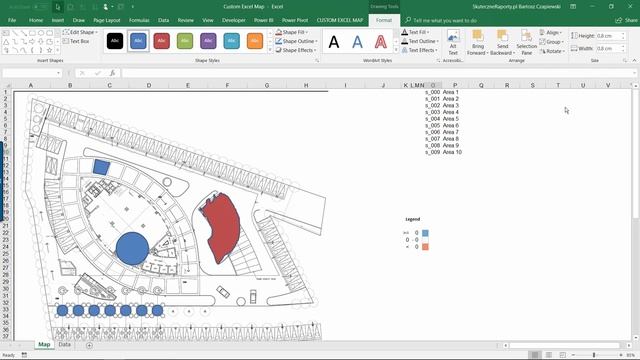Select the line arrow shape

coord(23,33)
